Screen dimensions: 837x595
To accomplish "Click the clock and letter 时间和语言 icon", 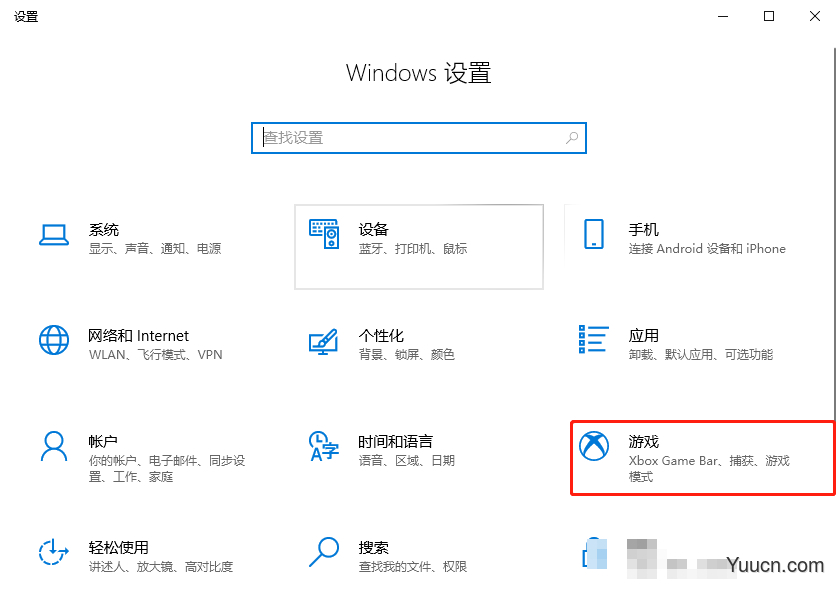I will coord(324,447).
